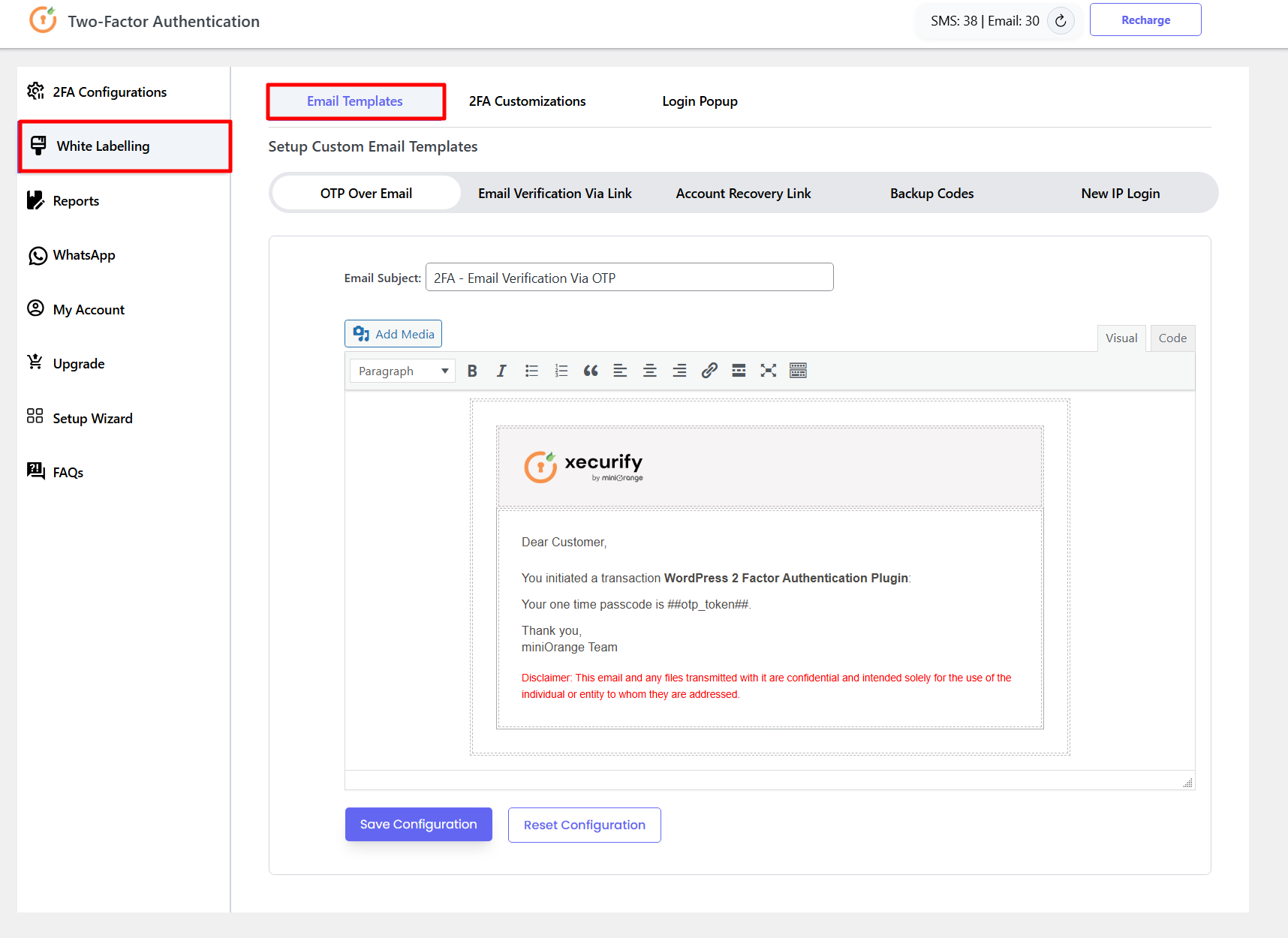Image resolution: width=1288 pixels, height=938 pixels.
Task: Select the Backup Codes template
Action: (931, 194)
